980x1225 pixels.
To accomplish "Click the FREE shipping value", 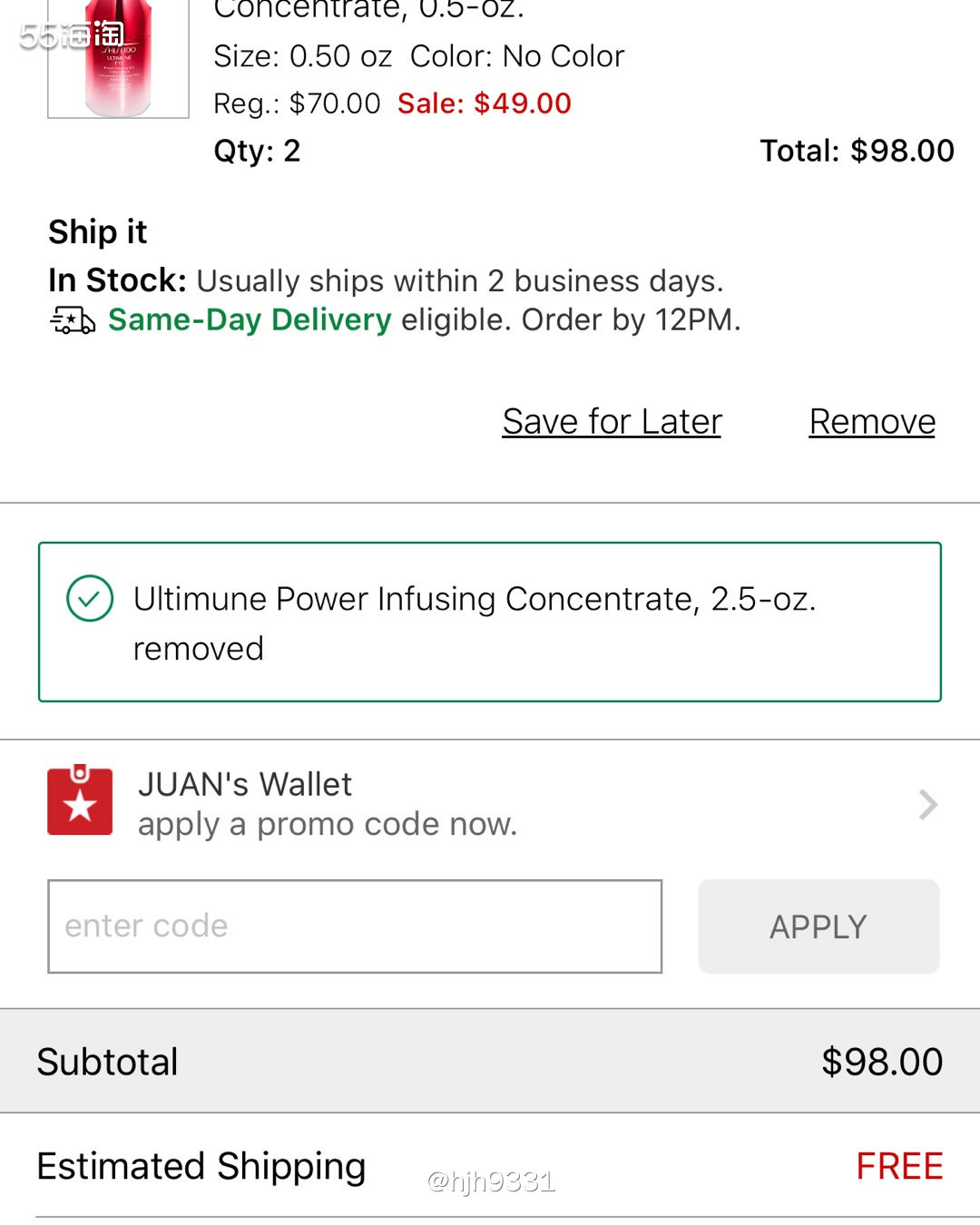I will [900, 1166].
